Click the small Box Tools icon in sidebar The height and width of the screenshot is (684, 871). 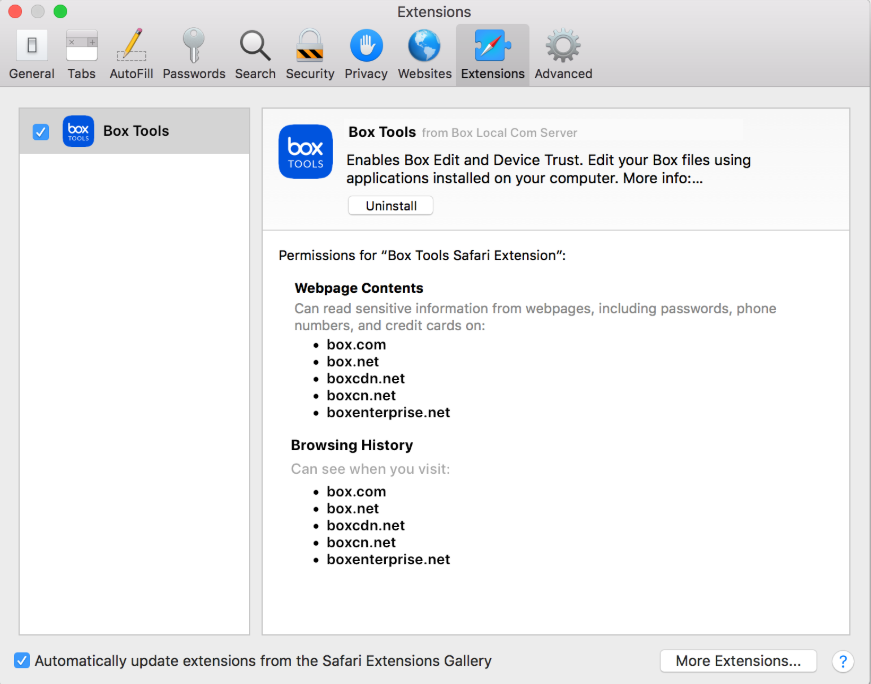(78, 131)
